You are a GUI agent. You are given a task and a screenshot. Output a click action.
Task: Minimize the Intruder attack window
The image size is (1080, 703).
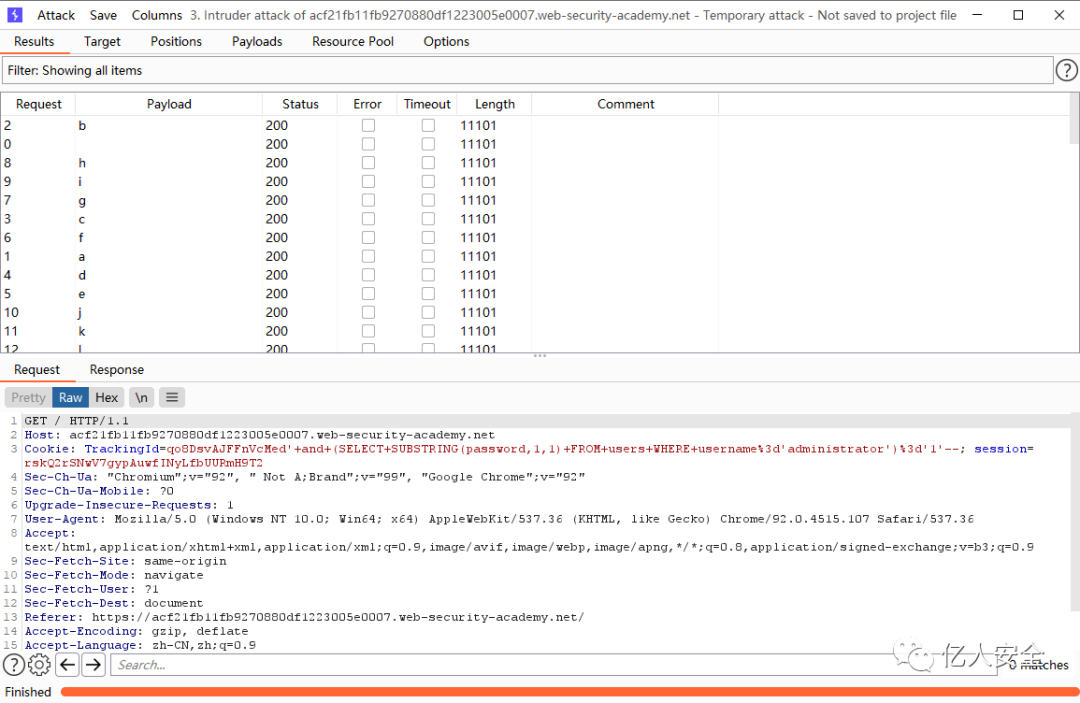(x=977, y=15)
